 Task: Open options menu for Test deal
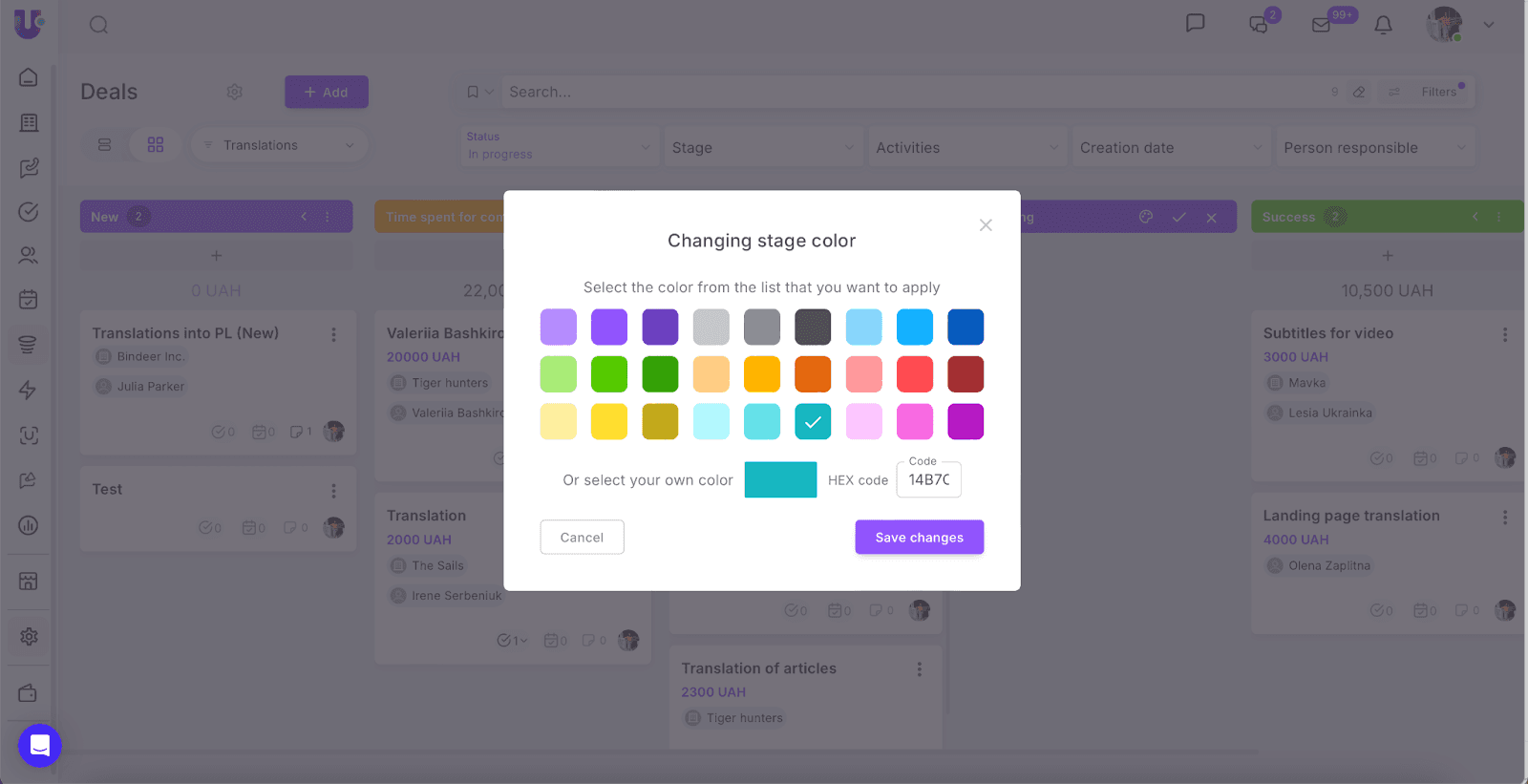[x=333, y=491]
